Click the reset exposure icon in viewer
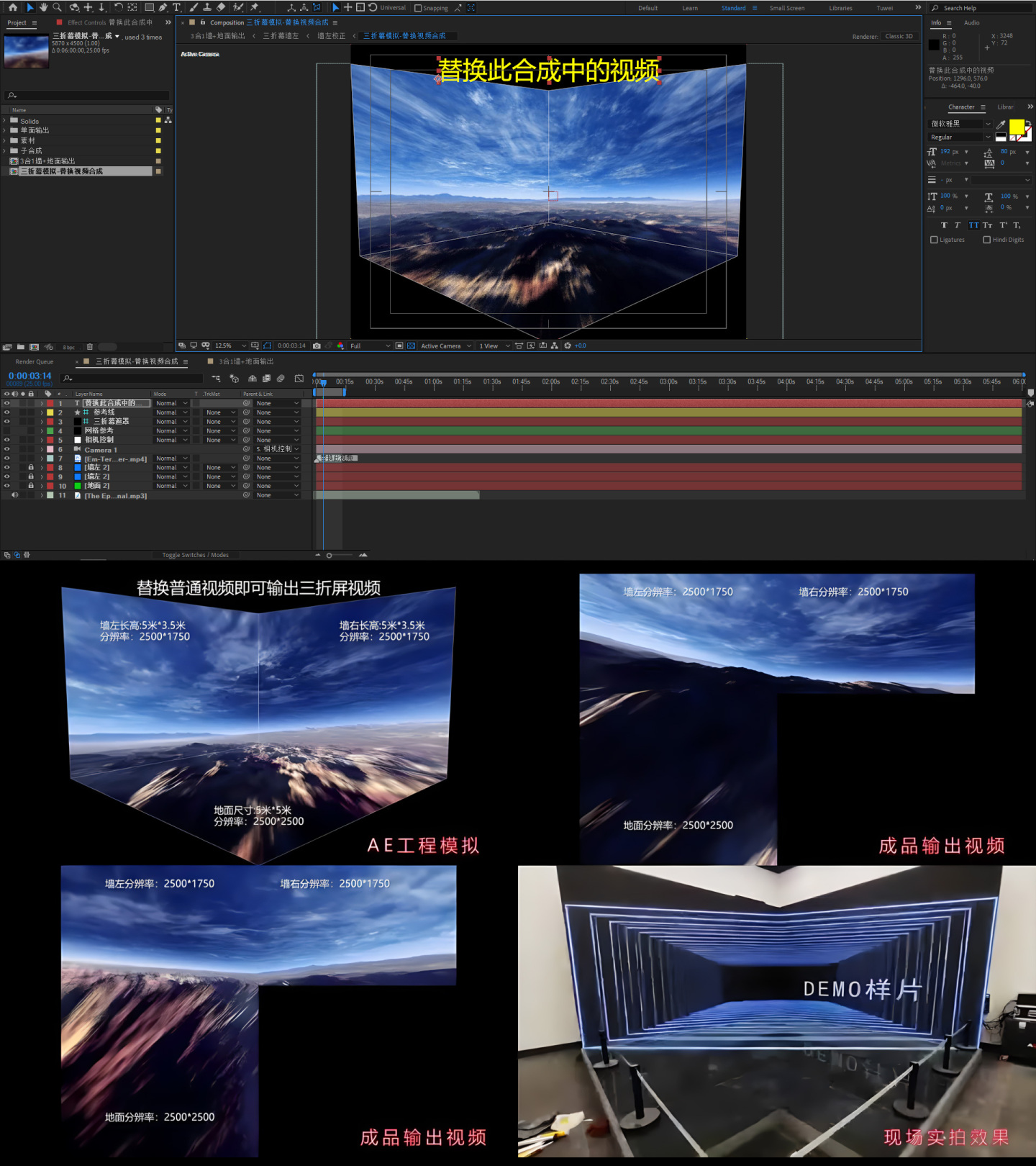Viewport: 1036px width, 1166px height. (x=568, y=345)
